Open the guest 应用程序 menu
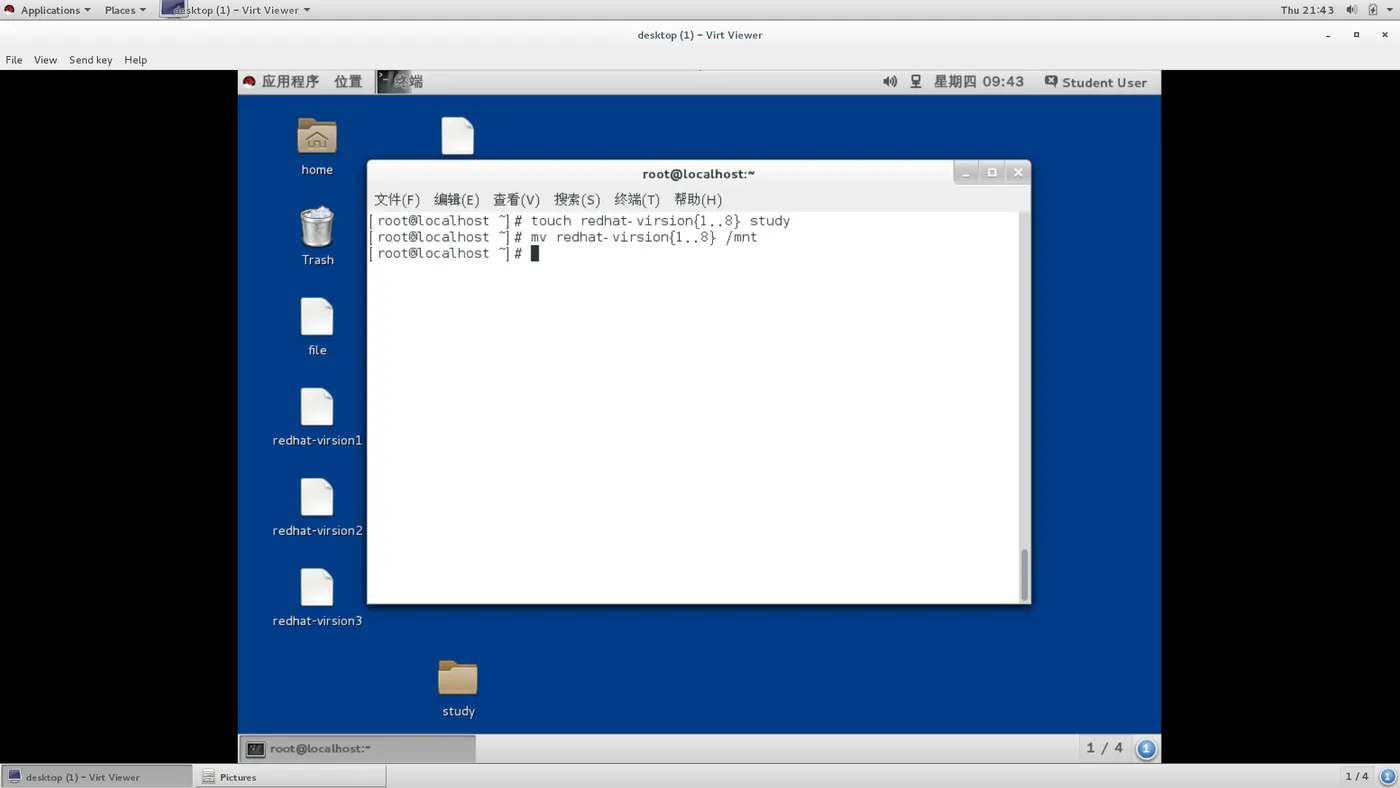 pos(290,82)
